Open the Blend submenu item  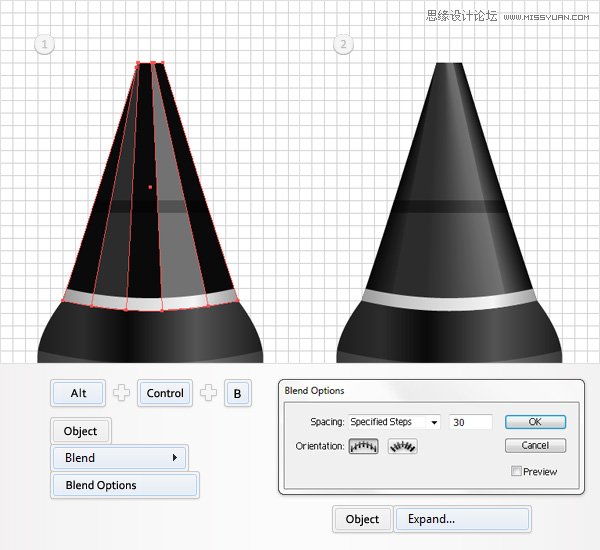[119, 458]
